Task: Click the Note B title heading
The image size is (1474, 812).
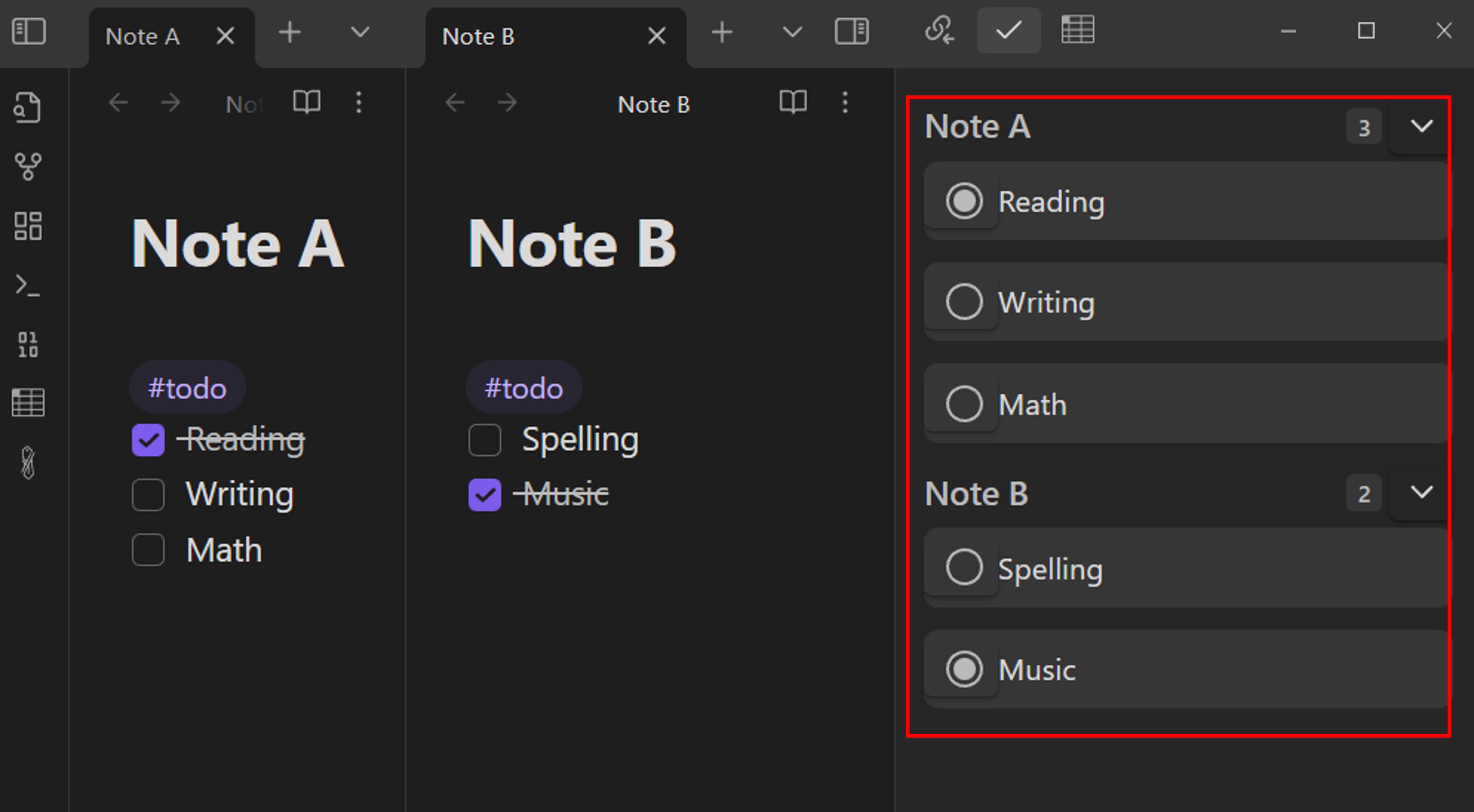Action: [571, 244]
